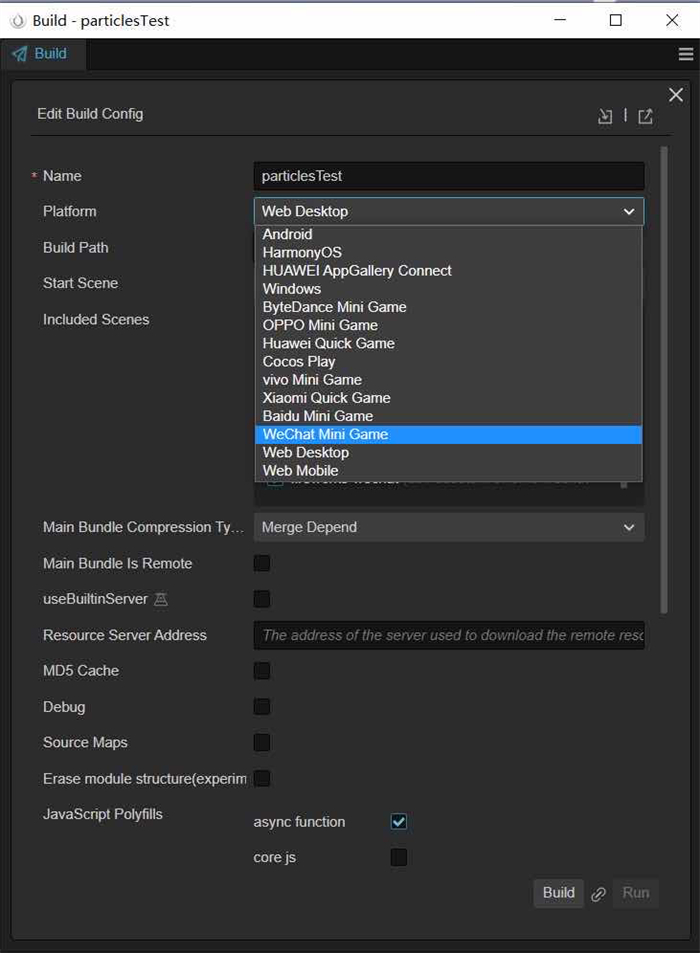This screenshot has height=953, width=700.
Task: Toggle the Debug checkbox
Action: 262,707
